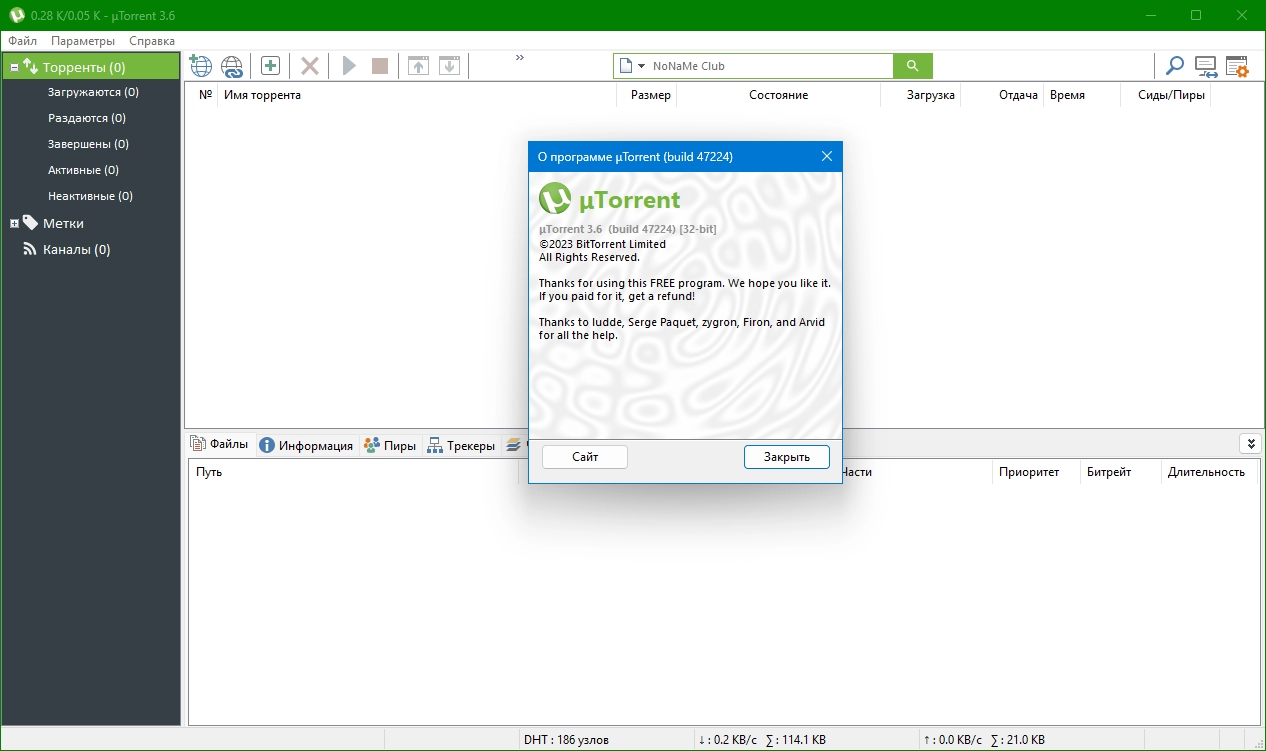This screenshot has width=1266, height=751.
Task: Open Preferences window-with-gear icon
Action: [1238, 67]
